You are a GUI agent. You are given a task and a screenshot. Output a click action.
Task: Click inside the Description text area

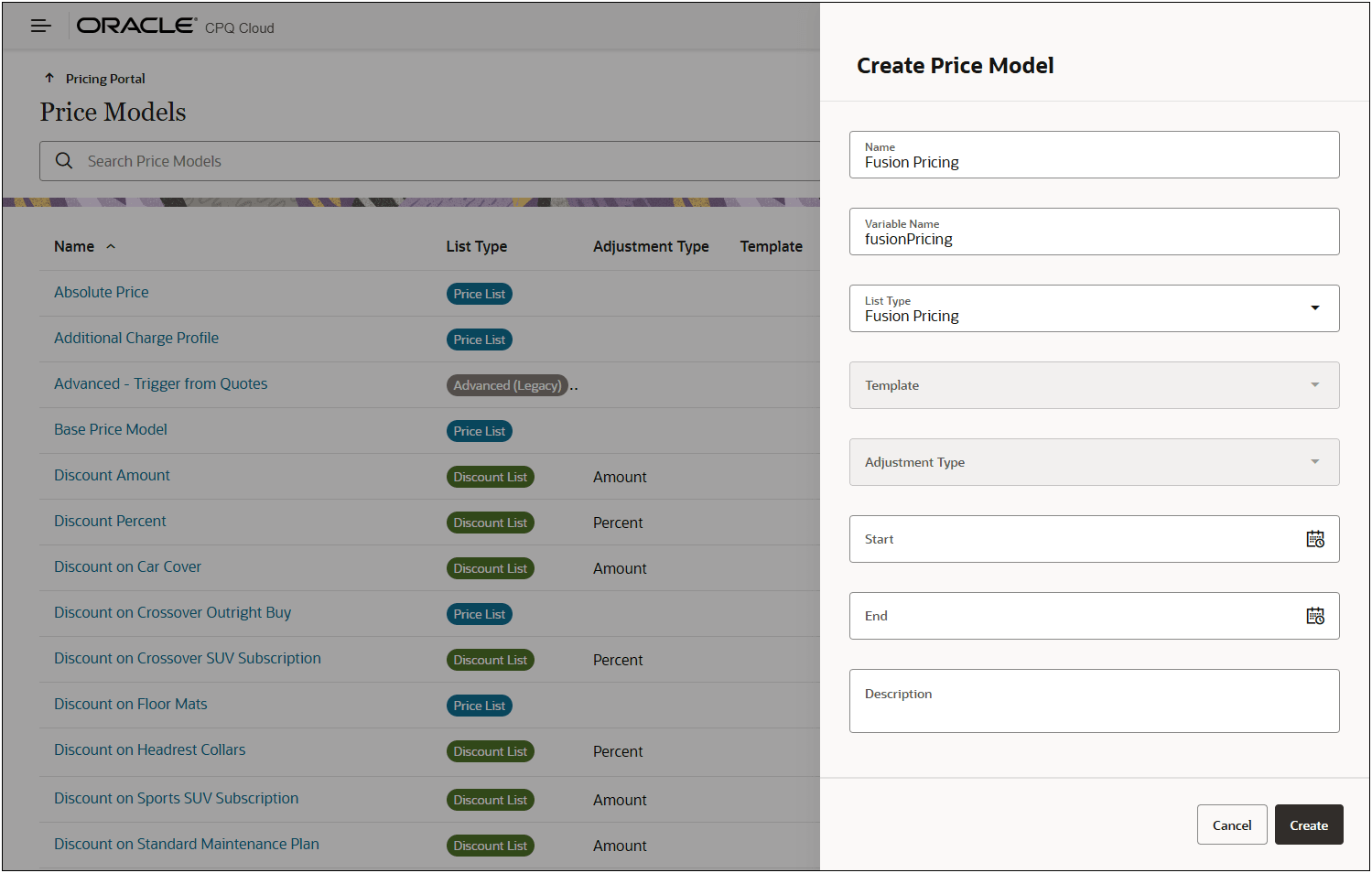[1094, 700]
